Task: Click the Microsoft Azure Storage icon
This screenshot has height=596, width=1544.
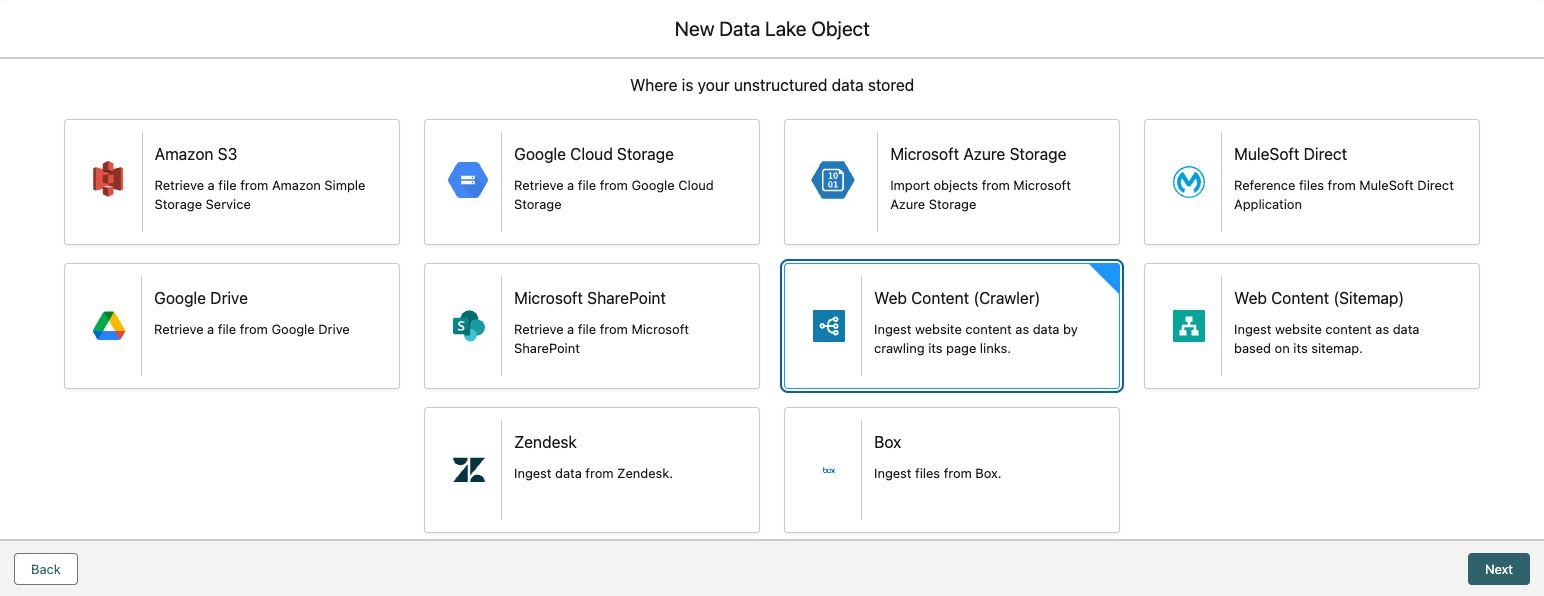Action: 832,181
